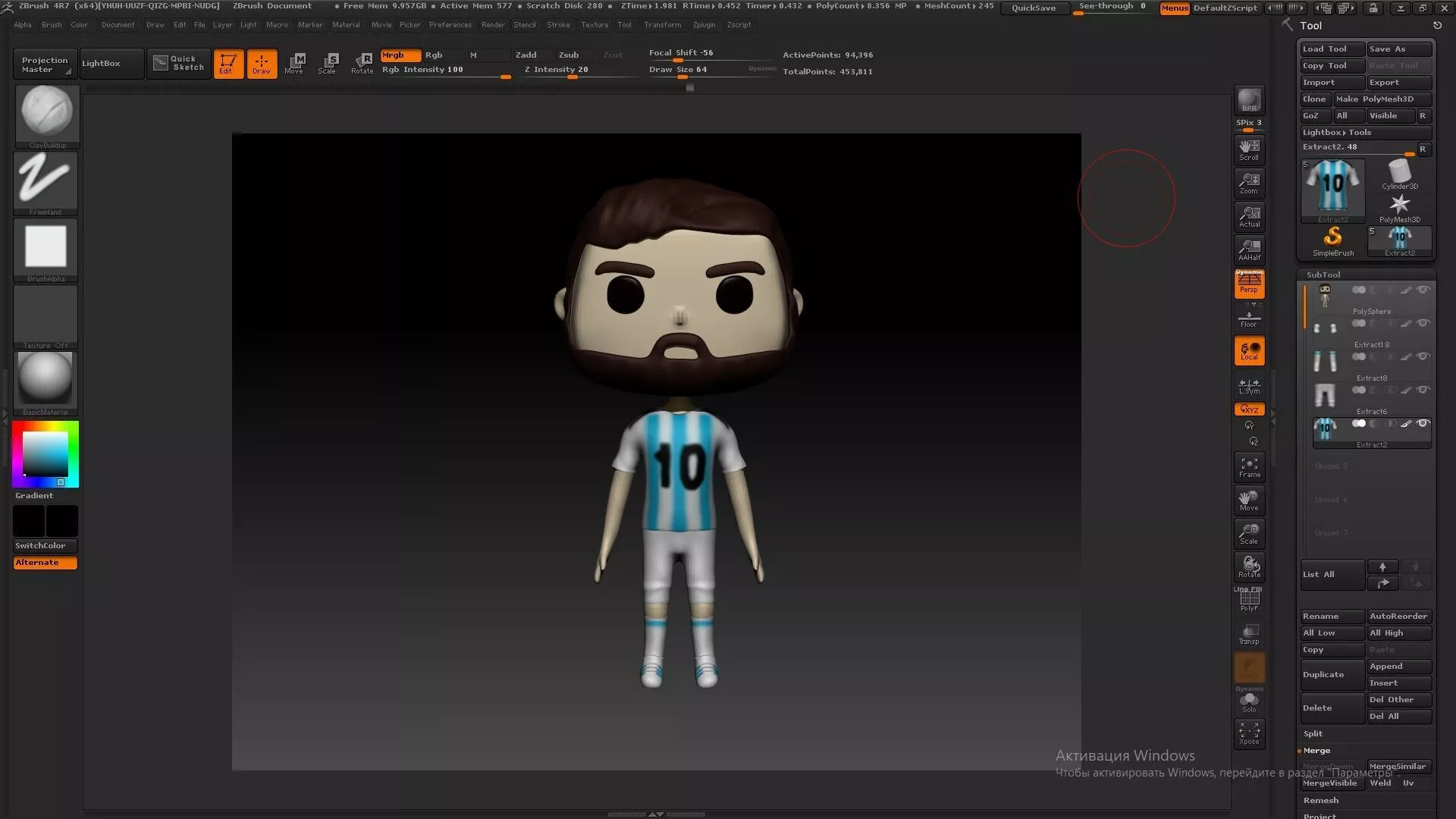Click the Duplicate subtool button

[x=1332, y=675]
